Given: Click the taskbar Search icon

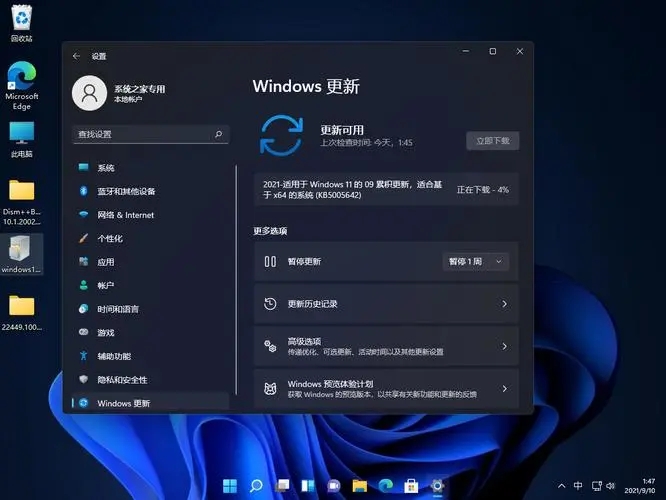Looking at the screenshot, I should point(256,486).
